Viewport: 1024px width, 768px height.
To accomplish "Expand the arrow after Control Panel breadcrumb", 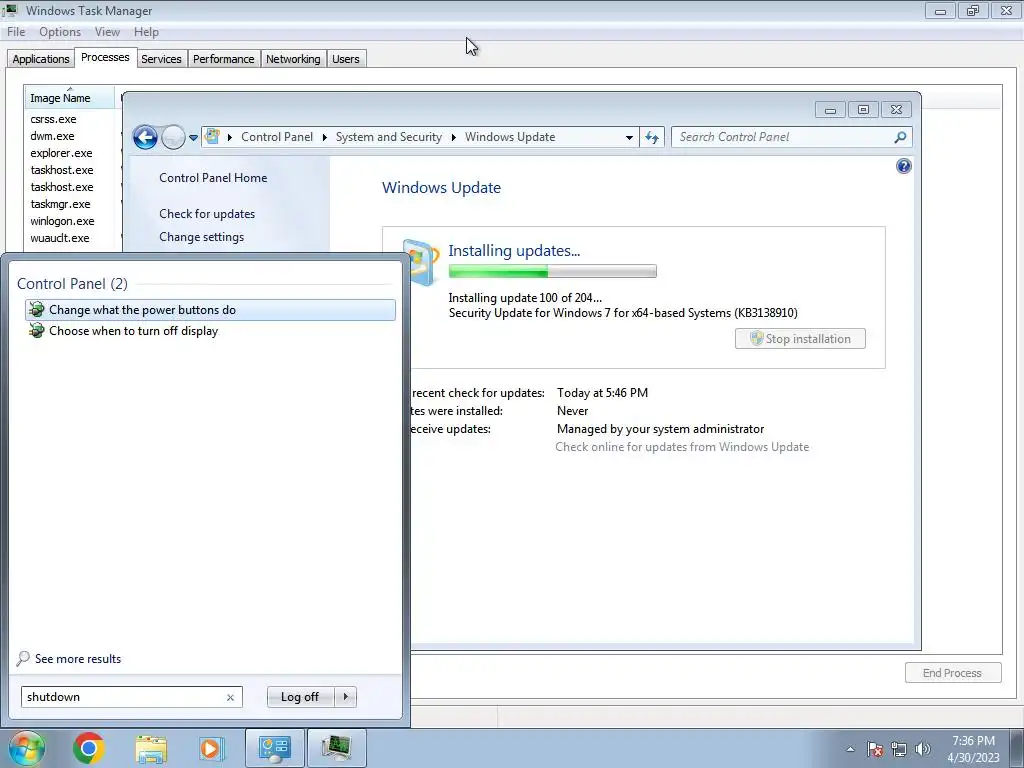I will [325, 137].
